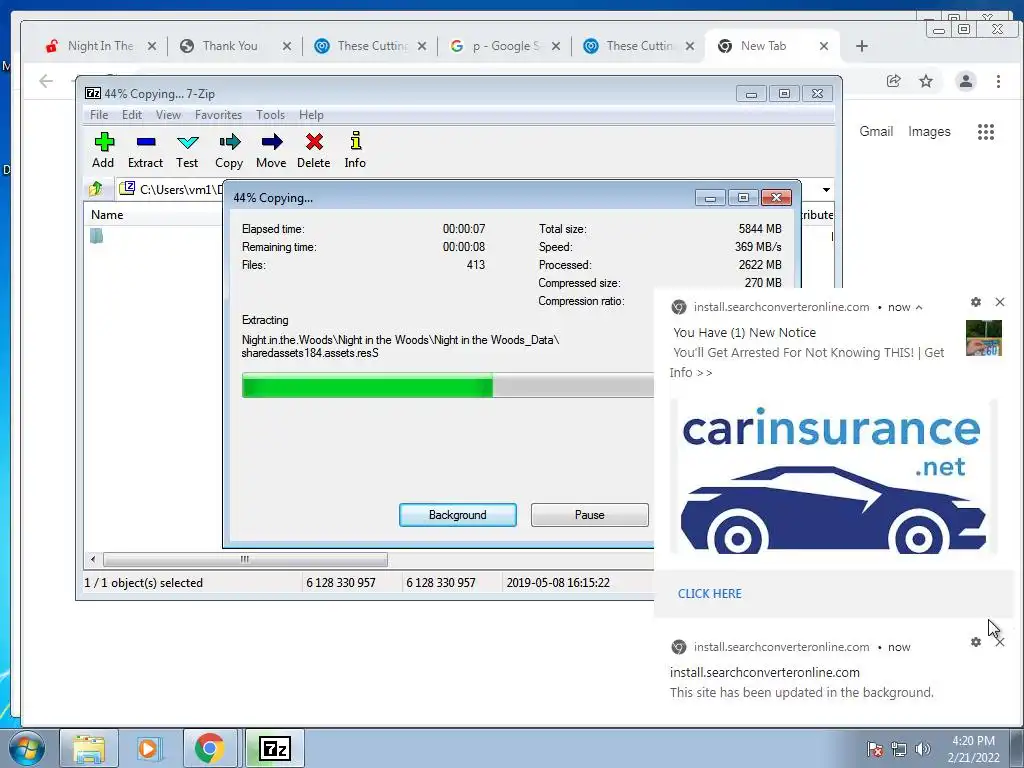Open the network tray icon
The height and width of the screenshot is (768, 1024).
[899, 749]
